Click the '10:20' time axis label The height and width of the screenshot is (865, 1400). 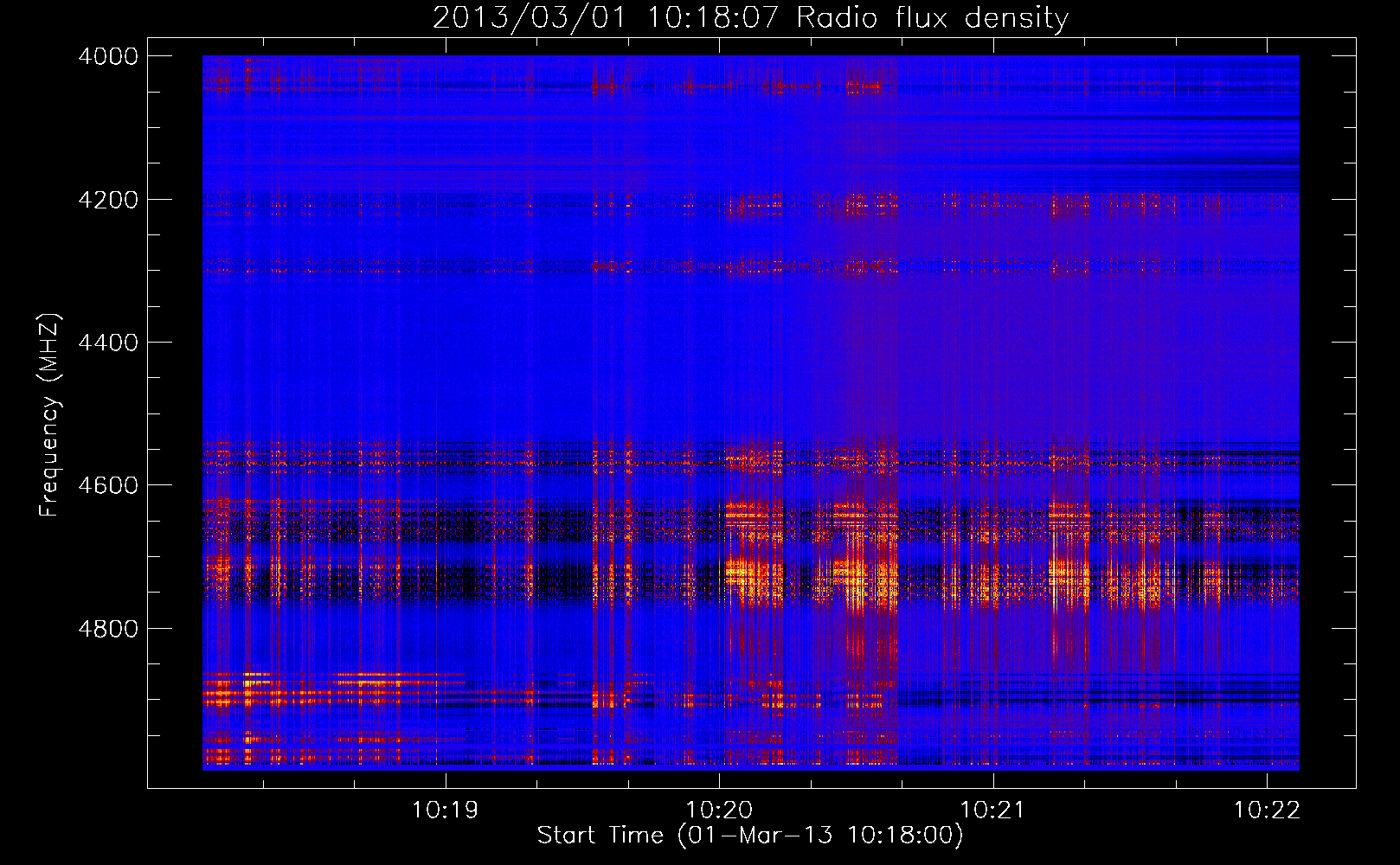click(x=719, y=811)
